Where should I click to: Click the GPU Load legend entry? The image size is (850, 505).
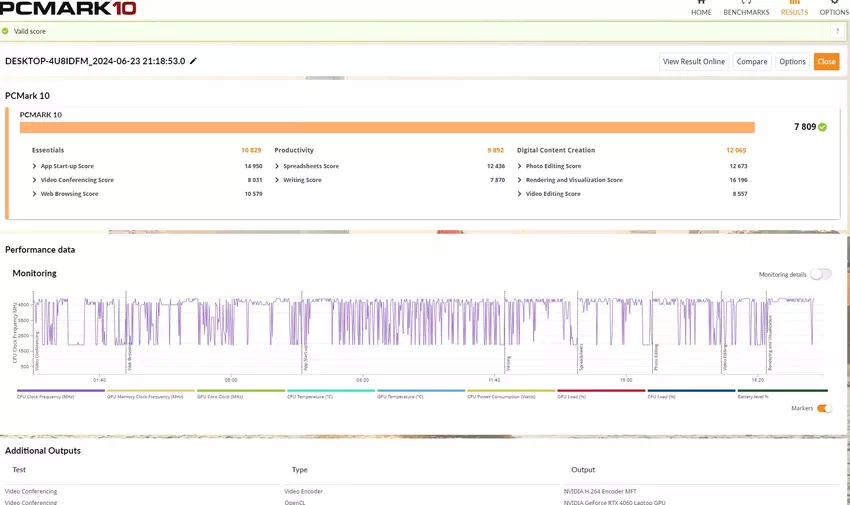click(x=600, y=394)
